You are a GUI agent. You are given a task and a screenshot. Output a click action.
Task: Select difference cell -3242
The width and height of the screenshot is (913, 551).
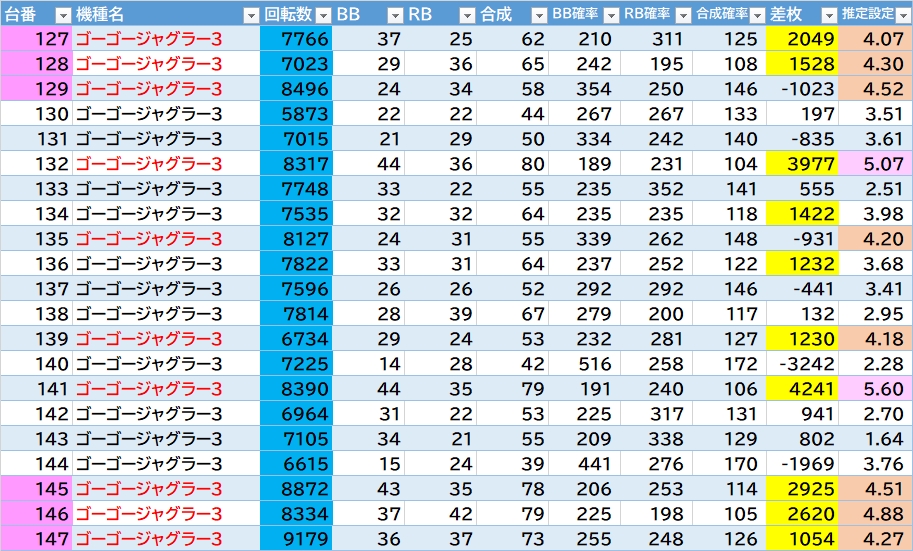click(802, 363)
